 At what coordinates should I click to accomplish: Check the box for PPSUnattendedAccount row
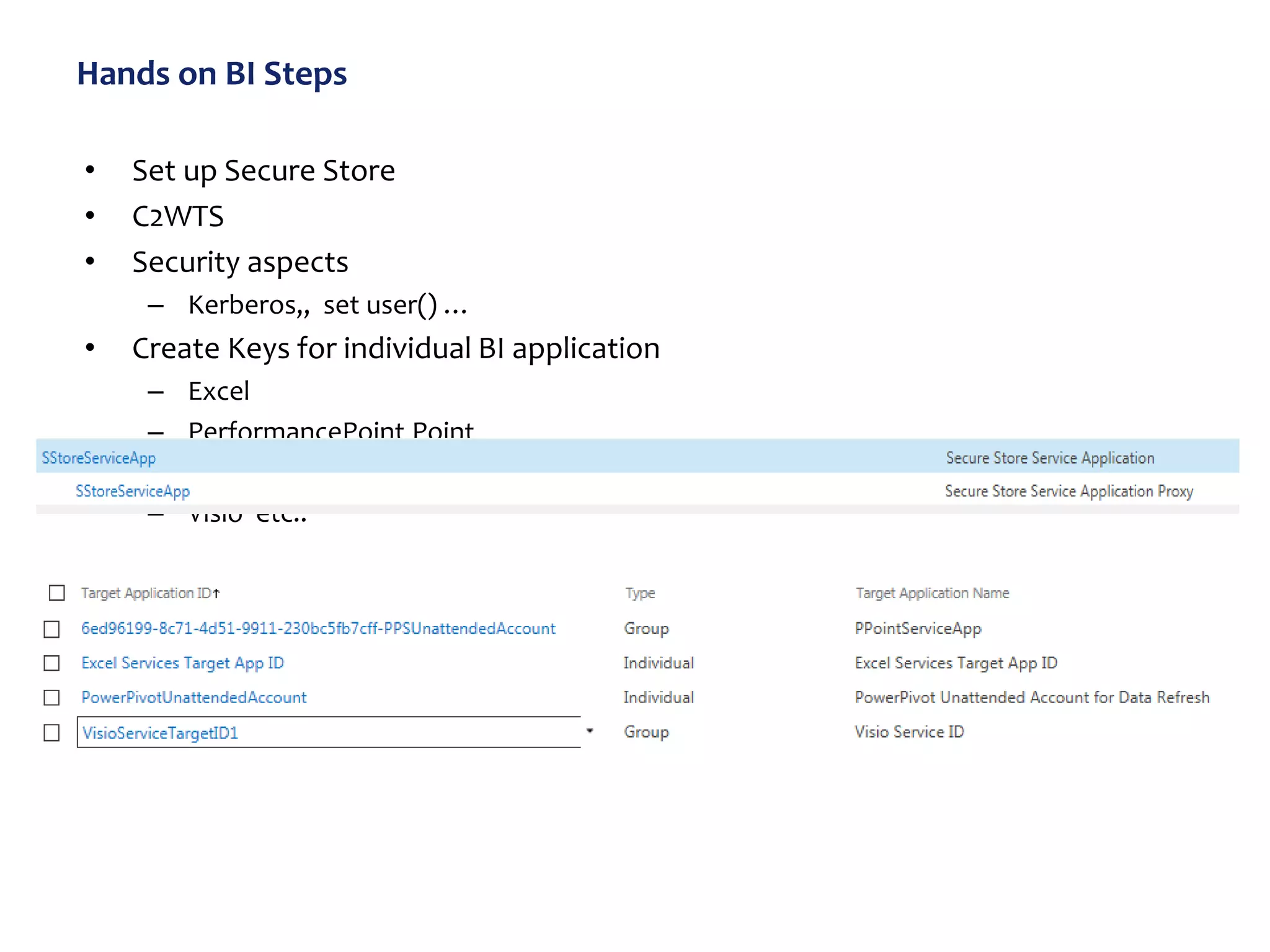tap(51, 629)
